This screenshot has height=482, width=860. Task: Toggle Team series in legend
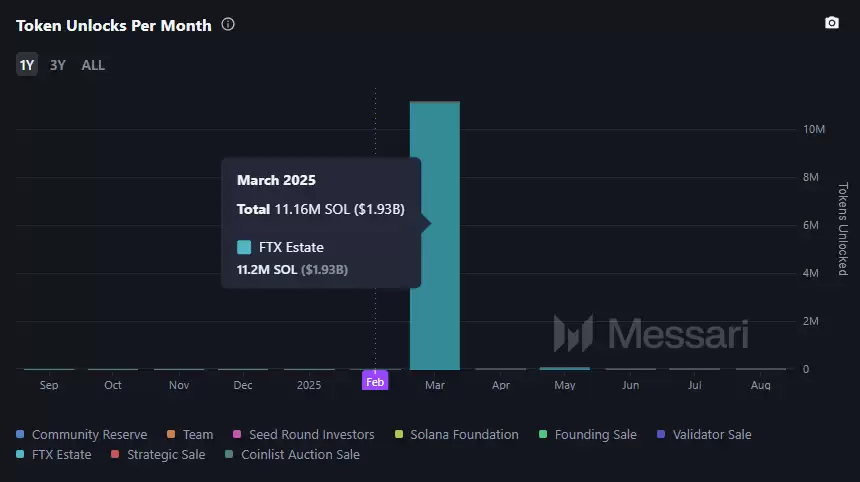[x=190, y=434]
